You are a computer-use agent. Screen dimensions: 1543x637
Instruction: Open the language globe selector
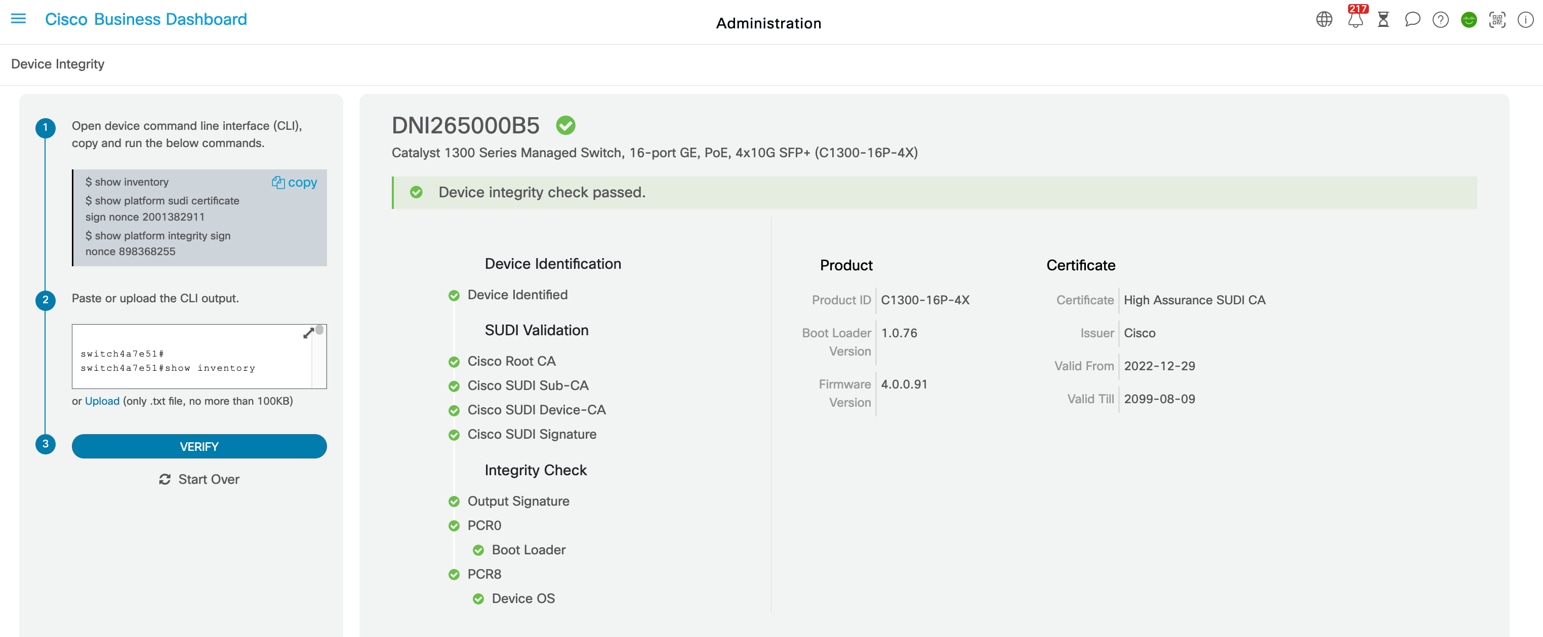click(1323, 19)
